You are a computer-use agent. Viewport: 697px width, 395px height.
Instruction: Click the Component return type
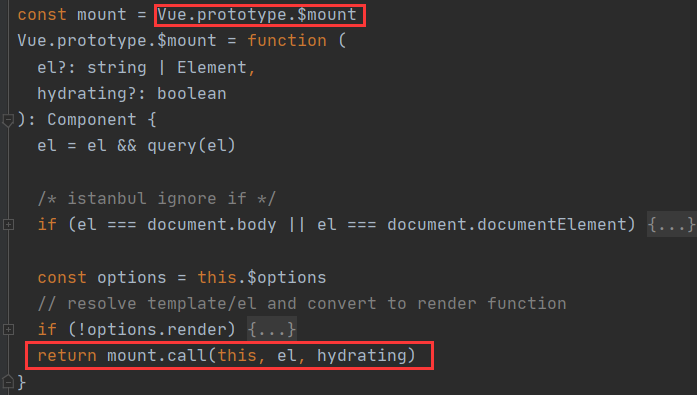coord(92,120)
